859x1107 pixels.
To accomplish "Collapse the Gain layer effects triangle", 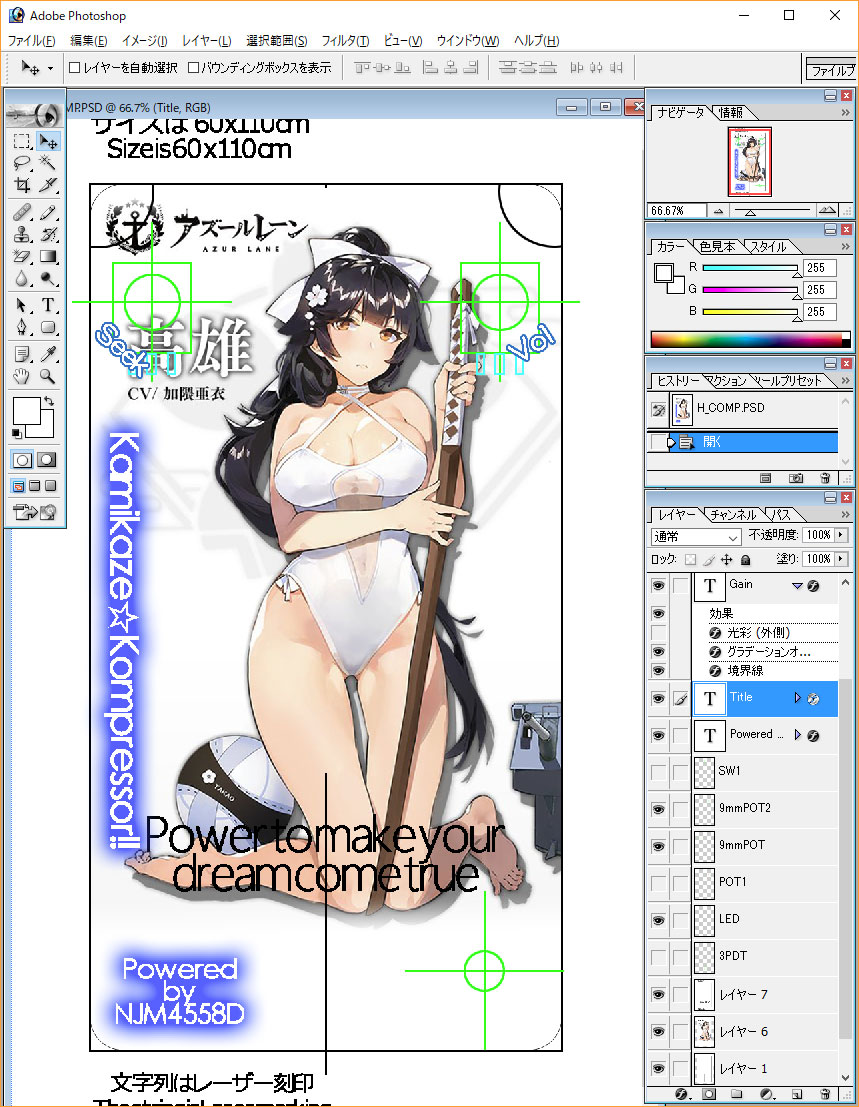I will point(798,585).
